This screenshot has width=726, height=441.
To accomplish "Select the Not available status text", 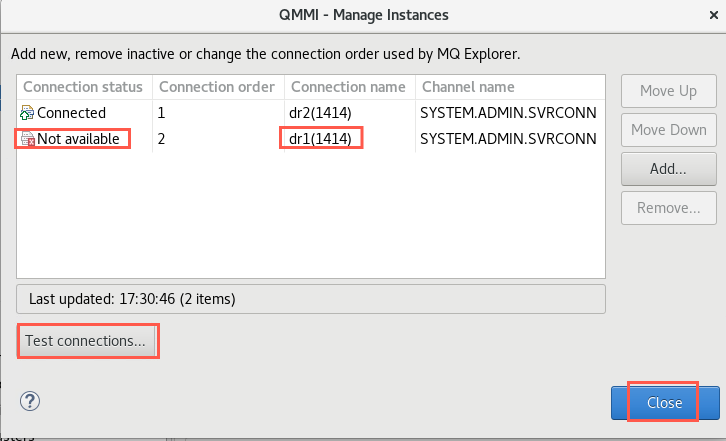I will 78,139.
